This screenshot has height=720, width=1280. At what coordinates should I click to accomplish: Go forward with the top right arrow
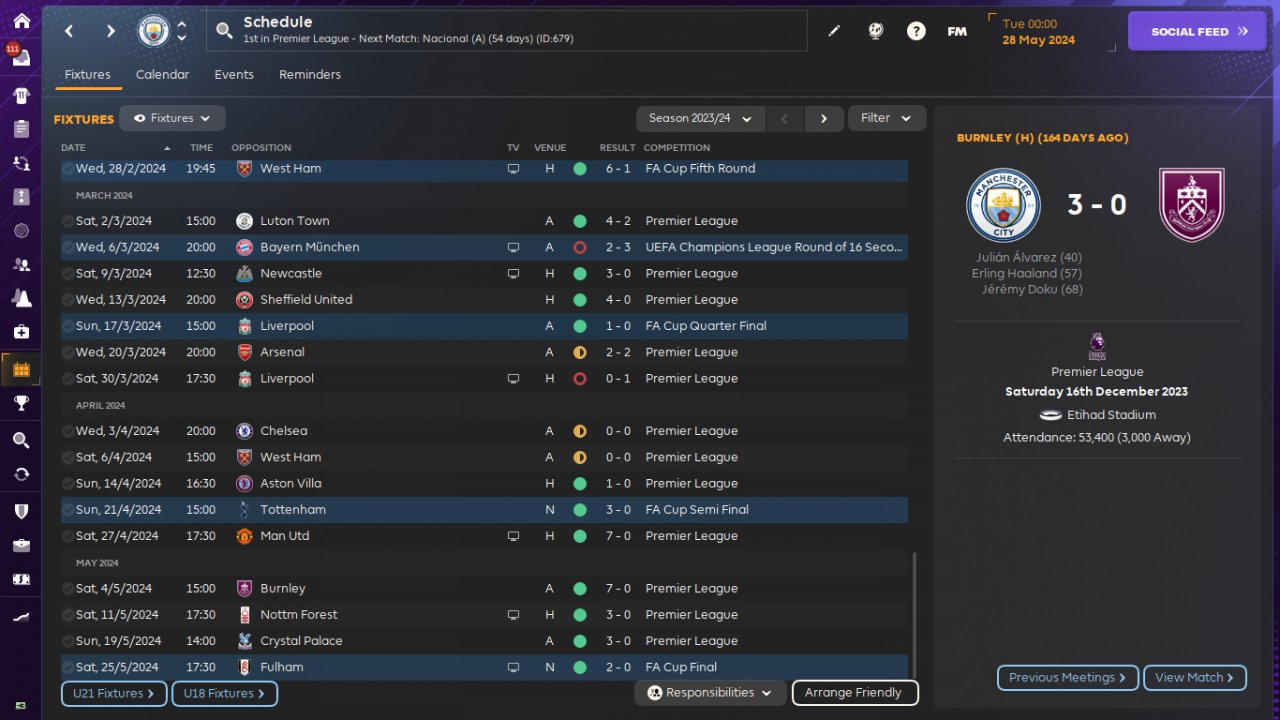tap(110, 31)
